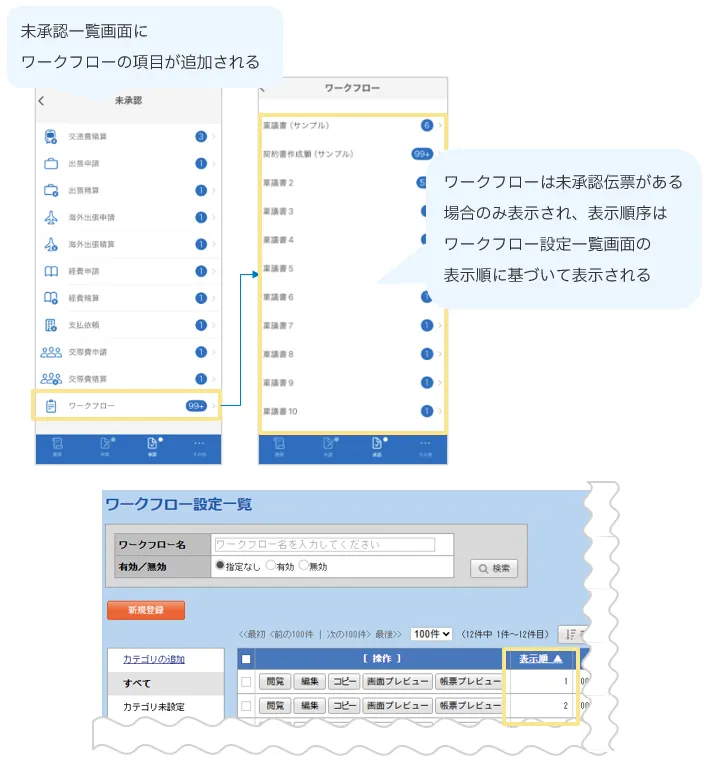Image resolution: width=710 pixels, height=763 pixels.
Task: Click the 検索 search button
Action: [x=494, y=568]
